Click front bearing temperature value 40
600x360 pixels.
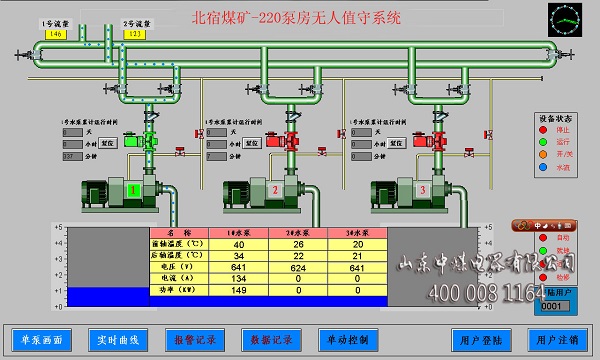pos(238,244)
